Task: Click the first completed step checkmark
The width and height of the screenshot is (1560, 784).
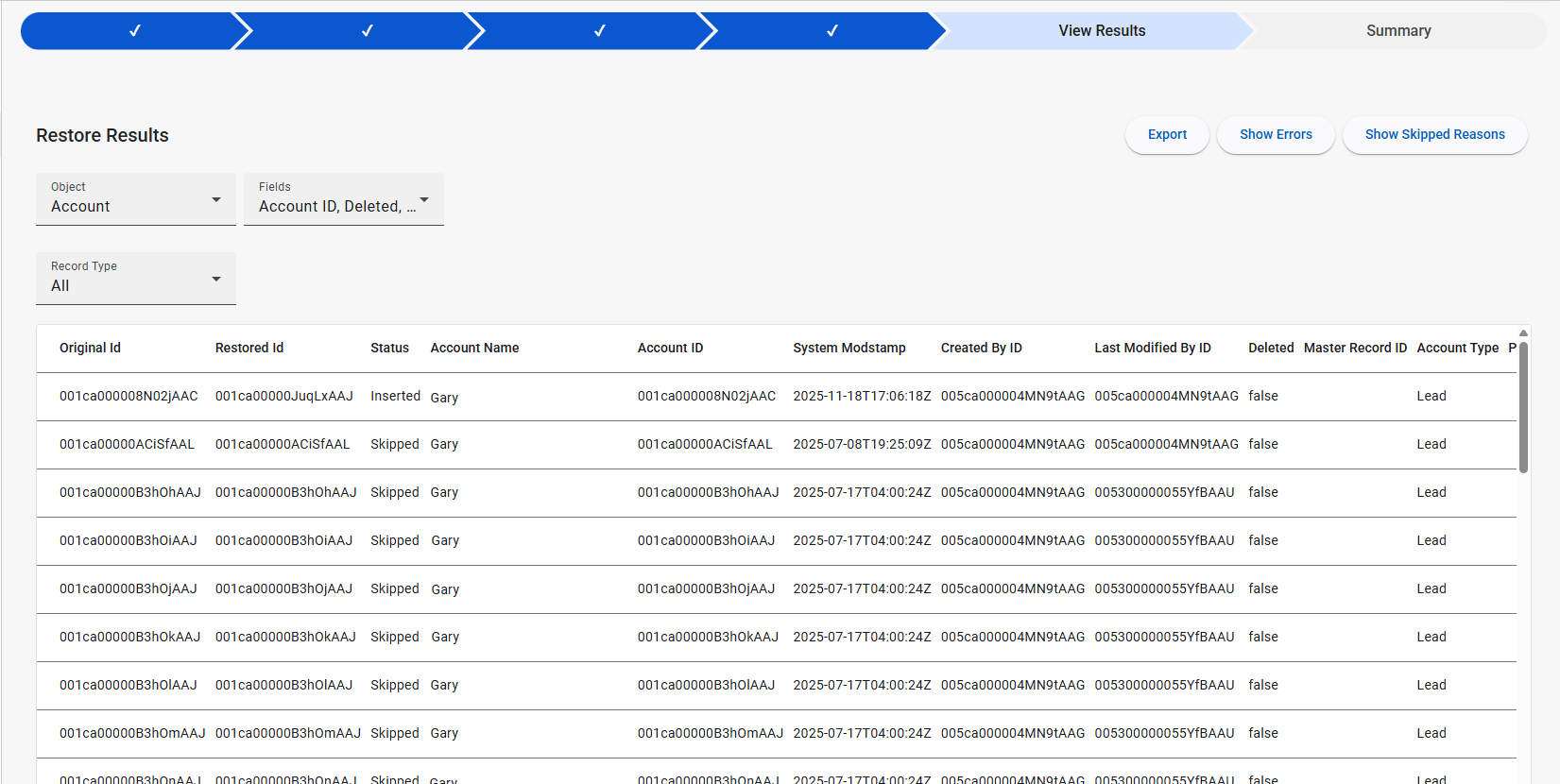Action: tap(135, 31)
